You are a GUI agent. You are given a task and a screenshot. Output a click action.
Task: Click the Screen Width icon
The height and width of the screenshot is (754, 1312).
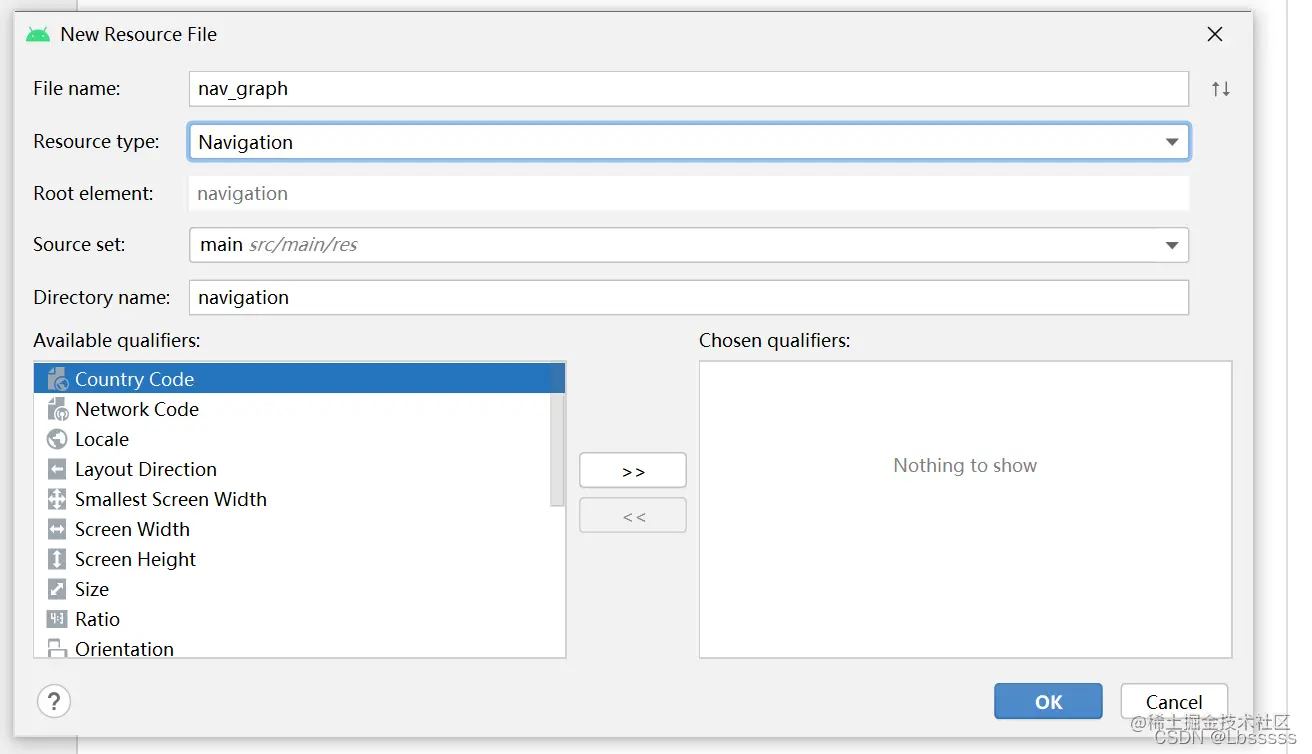57,529
